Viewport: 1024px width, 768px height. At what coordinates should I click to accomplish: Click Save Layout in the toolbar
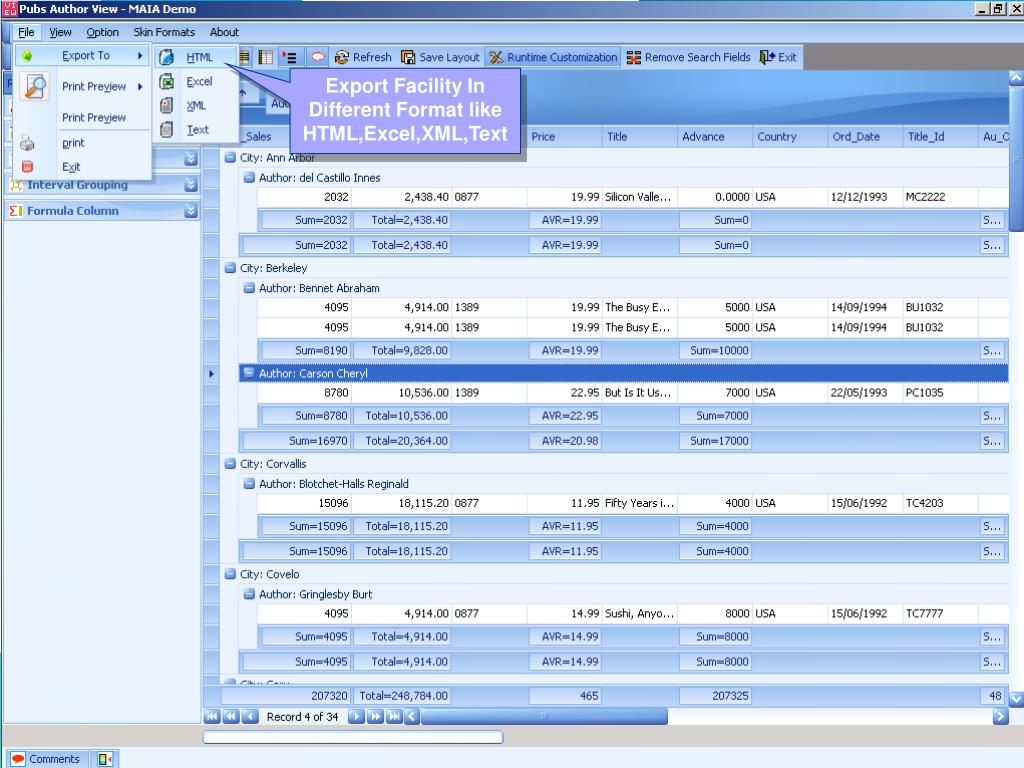441,57
